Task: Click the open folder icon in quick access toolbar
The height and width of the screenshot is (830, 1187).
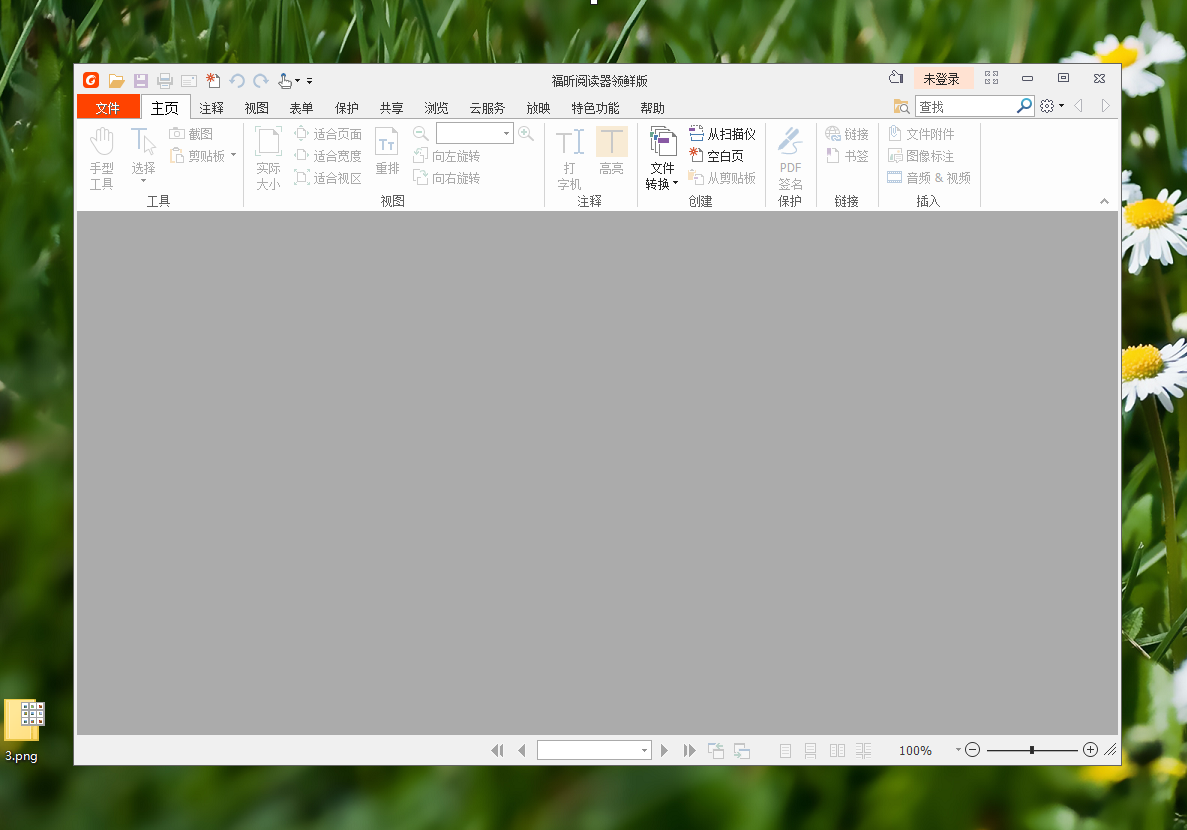Action: tap(117, 80)
